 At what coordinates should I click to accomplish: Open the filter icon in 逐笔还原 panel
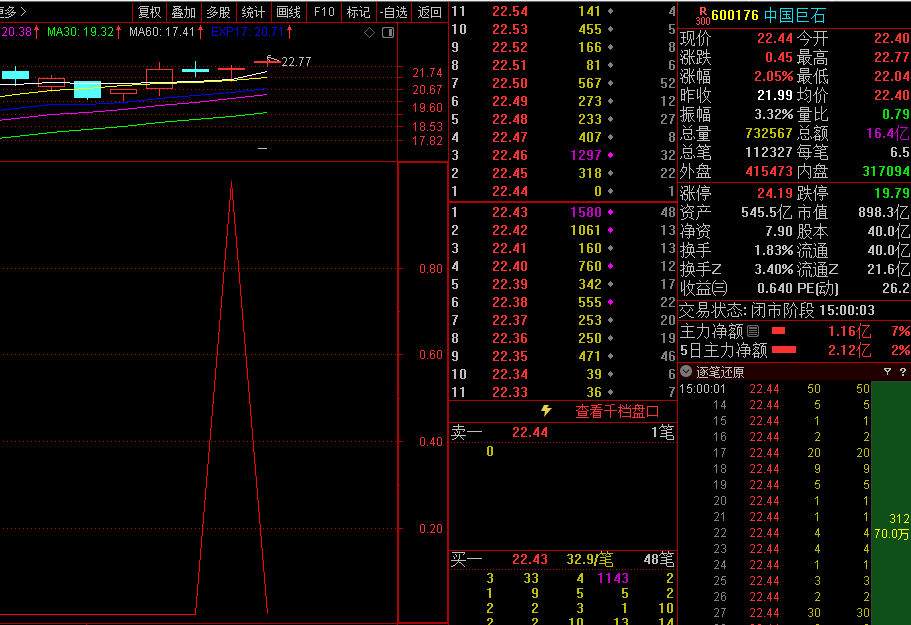pyautogui.click(x=887, y=371)
